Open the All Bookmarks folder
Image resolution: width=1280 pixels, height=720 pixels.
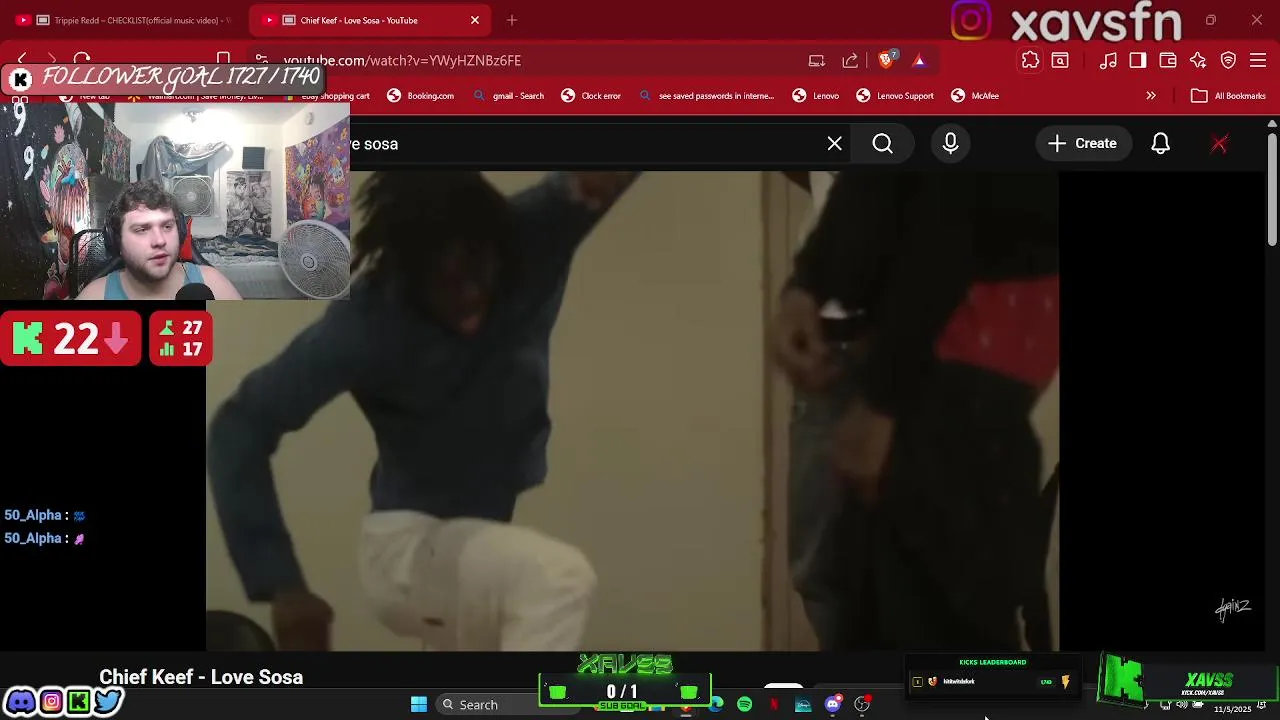[x=1229, y=96]
